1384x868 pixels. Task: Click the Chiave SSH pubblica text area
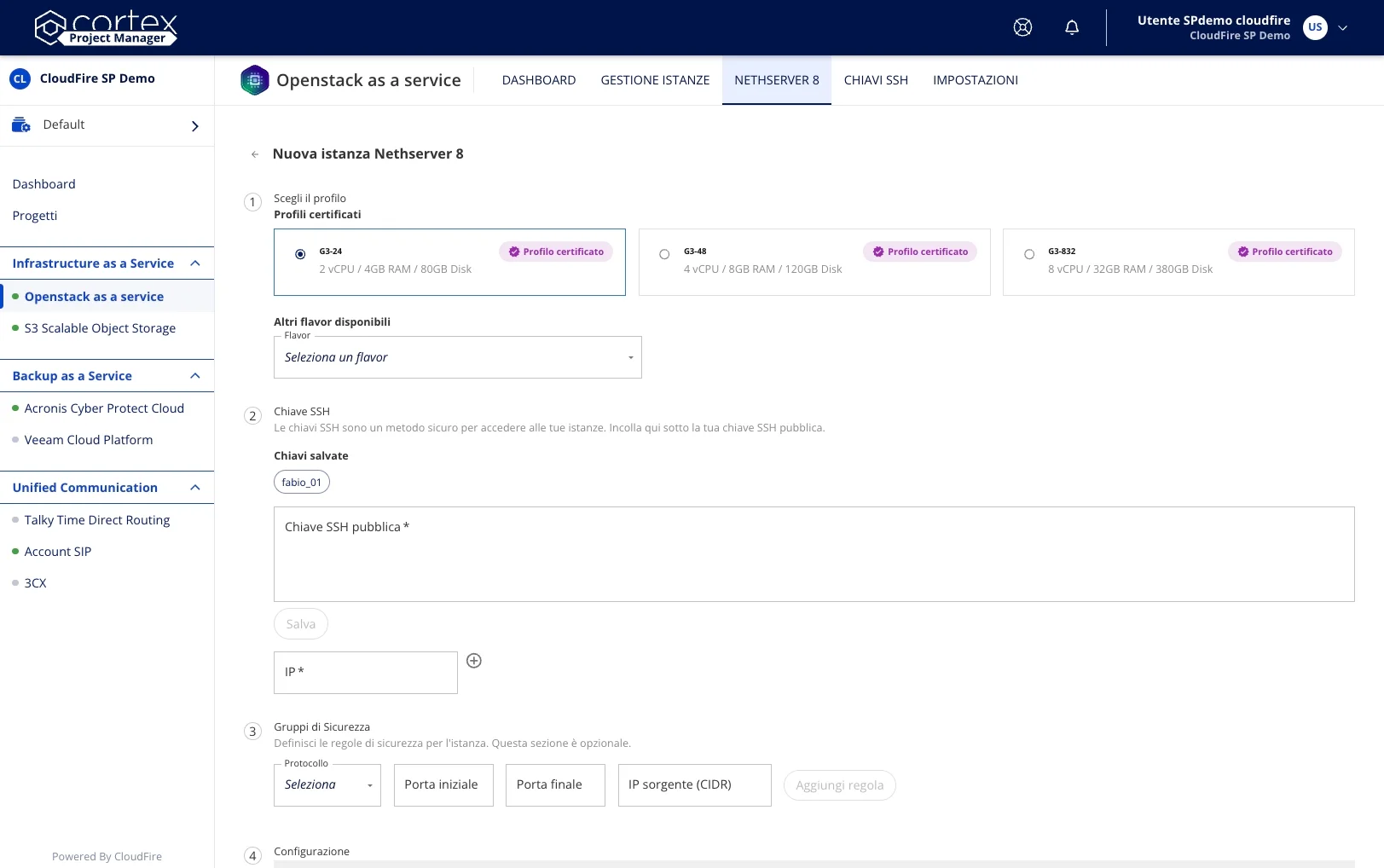tap(814, 553)
